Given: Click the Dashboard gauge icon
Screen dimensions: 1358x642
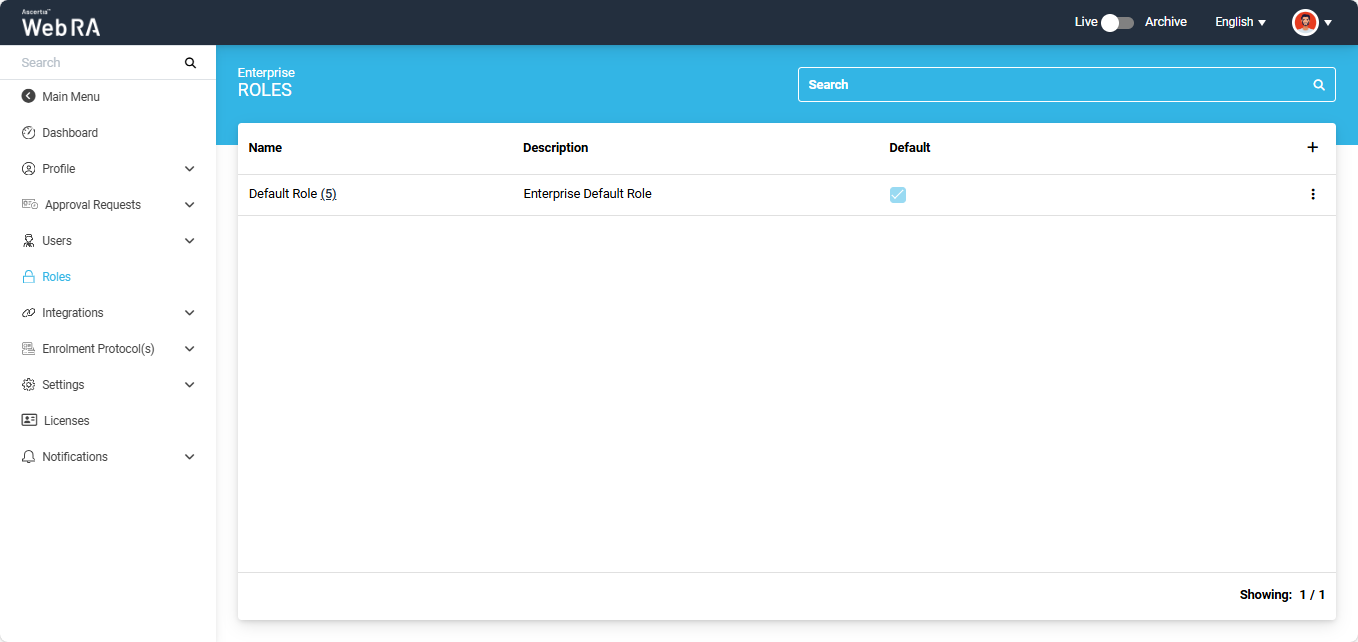Looking at the screenshot, I should pyautogui.click(x=28, y=133).
